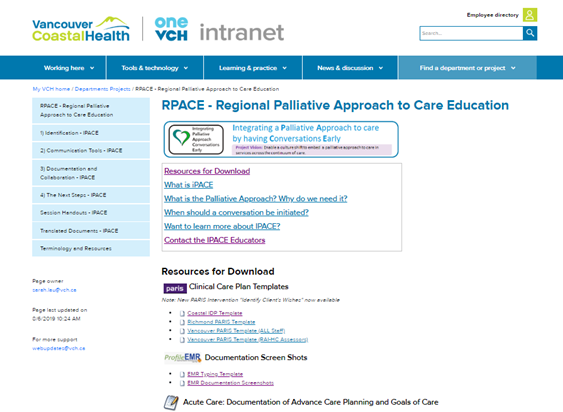Open Vancouver PARIS Template (ALL Staff) link
Image resolution: width=563 pixels, height=412 pixels.
click(236, 331)
